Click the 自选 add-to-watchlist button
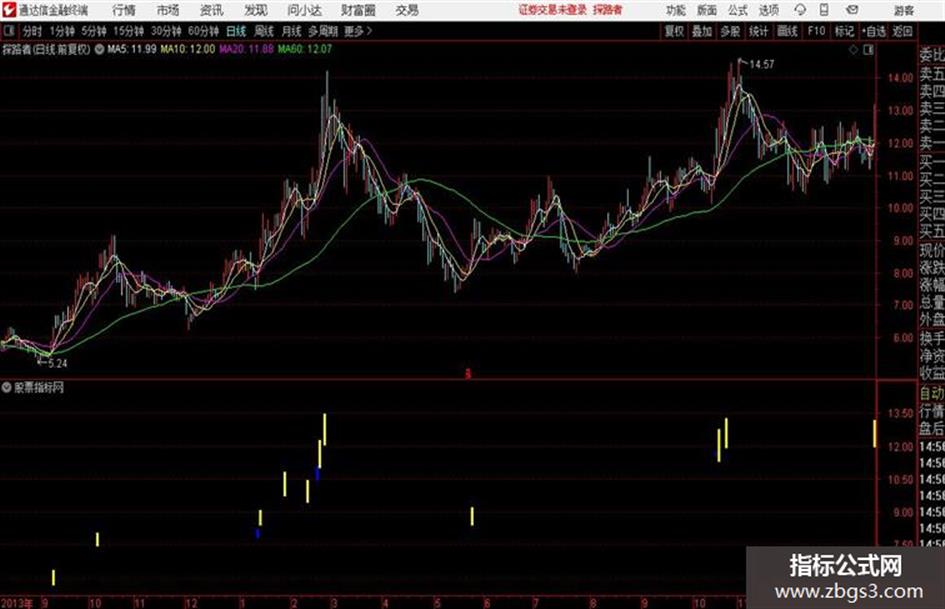Image resolution: width=945 pixels, height=609 pixels. pyautogui.click(x=874, y=31)
